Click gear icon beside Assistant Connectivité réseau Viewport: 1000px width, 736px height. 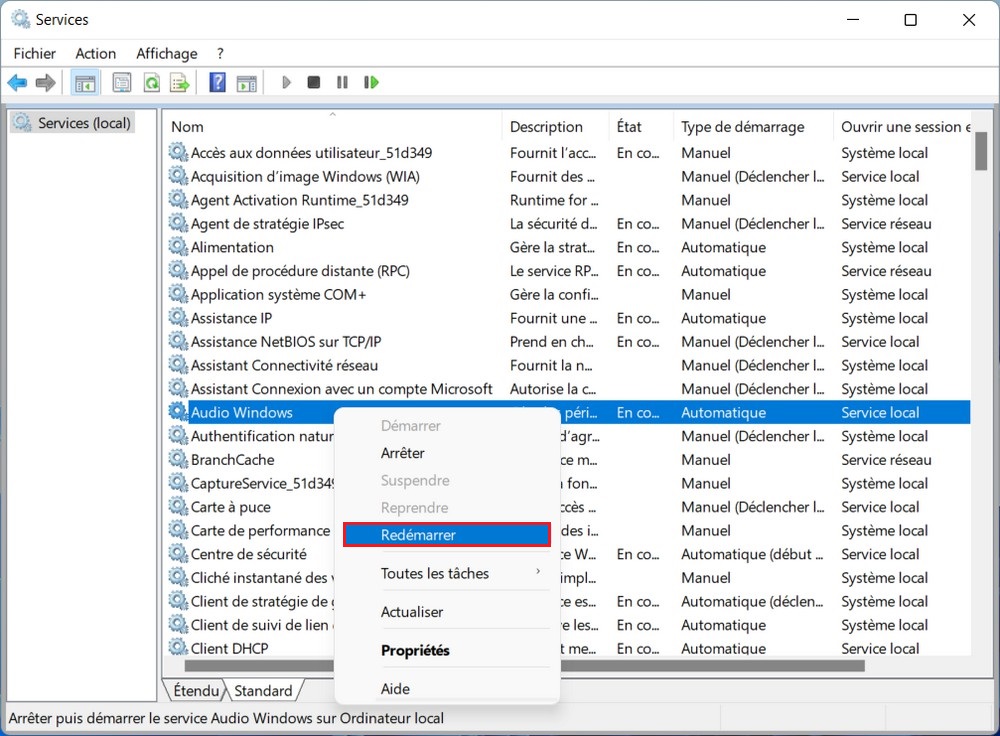178,365
